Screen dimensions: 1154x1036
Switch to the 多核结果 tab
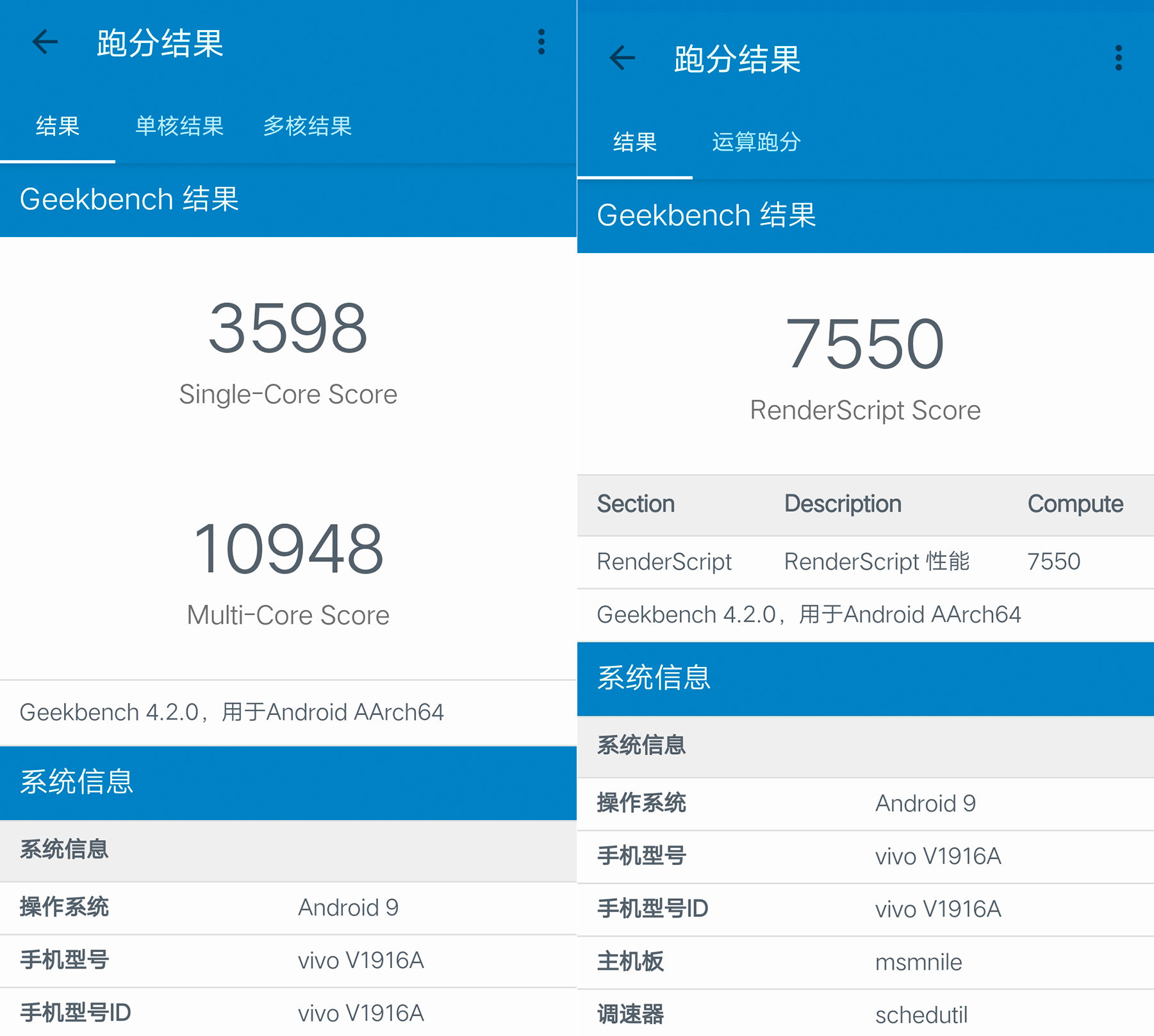pyautogui.click(x=307, y=126)
